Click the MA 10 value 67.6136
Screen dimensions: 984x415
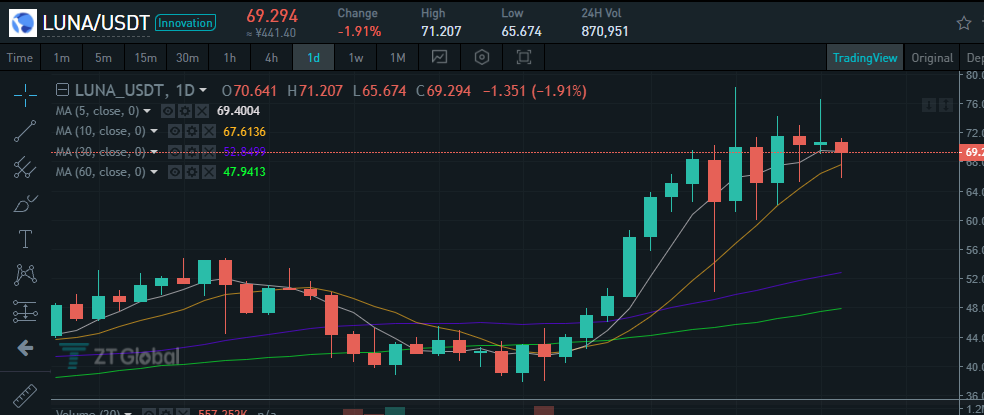245,132
